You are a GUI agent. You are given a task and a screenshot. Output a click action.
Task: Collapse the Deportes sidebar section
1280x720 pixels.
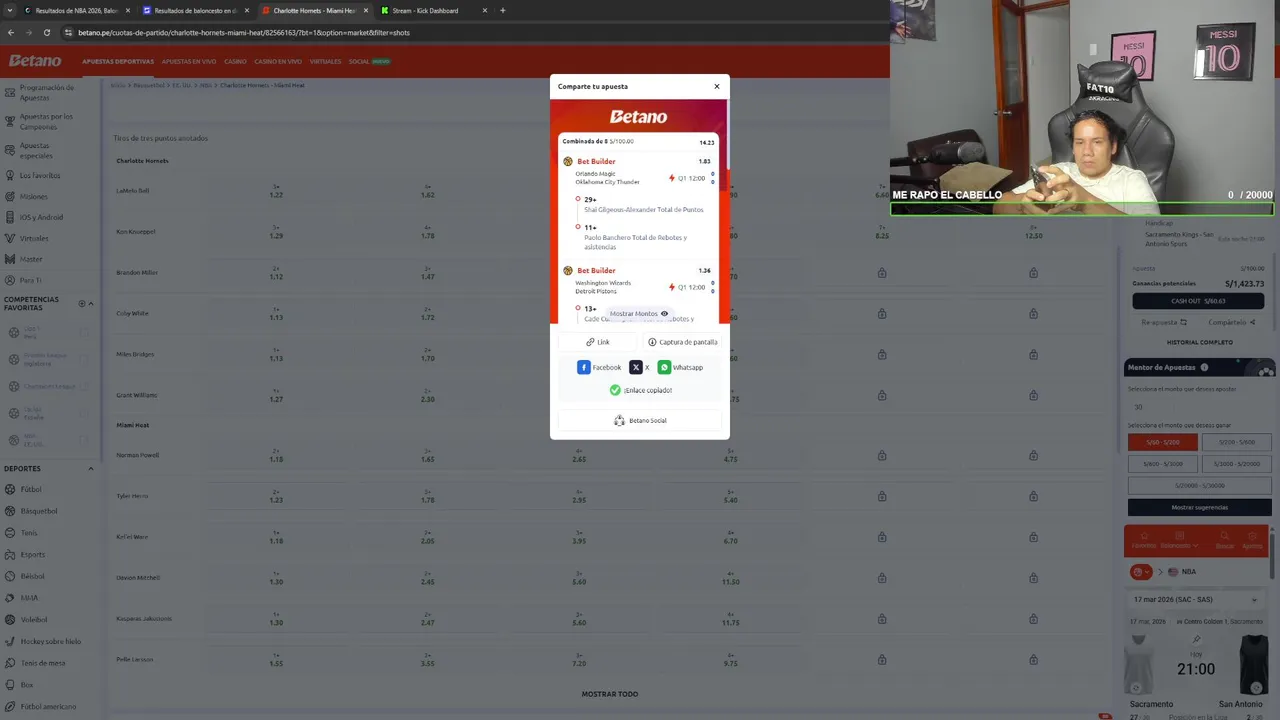pos(91,468)
